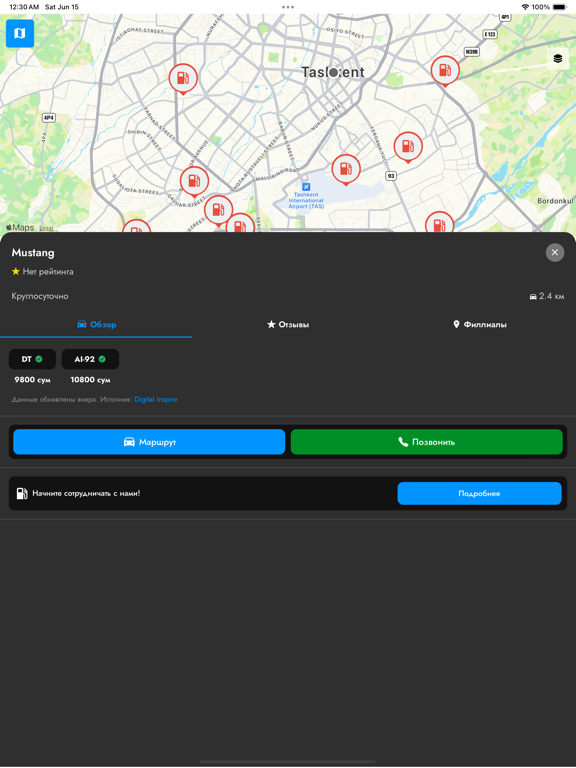This screenshot has height=768, width=576.
Task: Tap the gas station pin above the airport
Action: 346,169
